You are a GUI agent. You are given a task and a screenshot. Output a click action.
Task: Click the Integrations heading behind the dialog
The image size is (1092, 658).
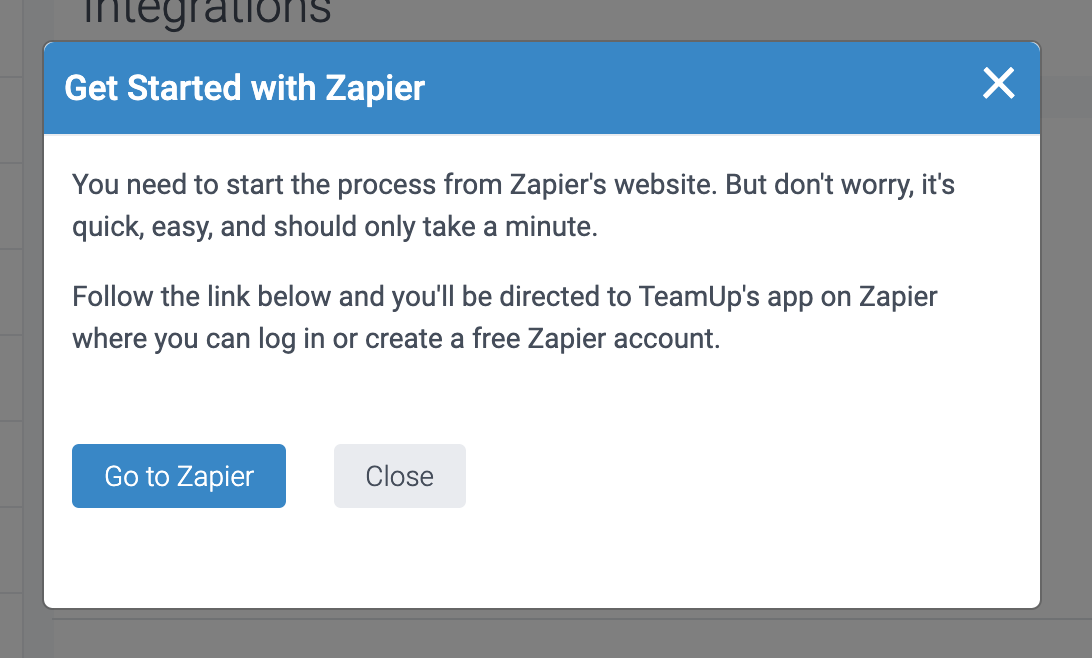click(210, 13)
